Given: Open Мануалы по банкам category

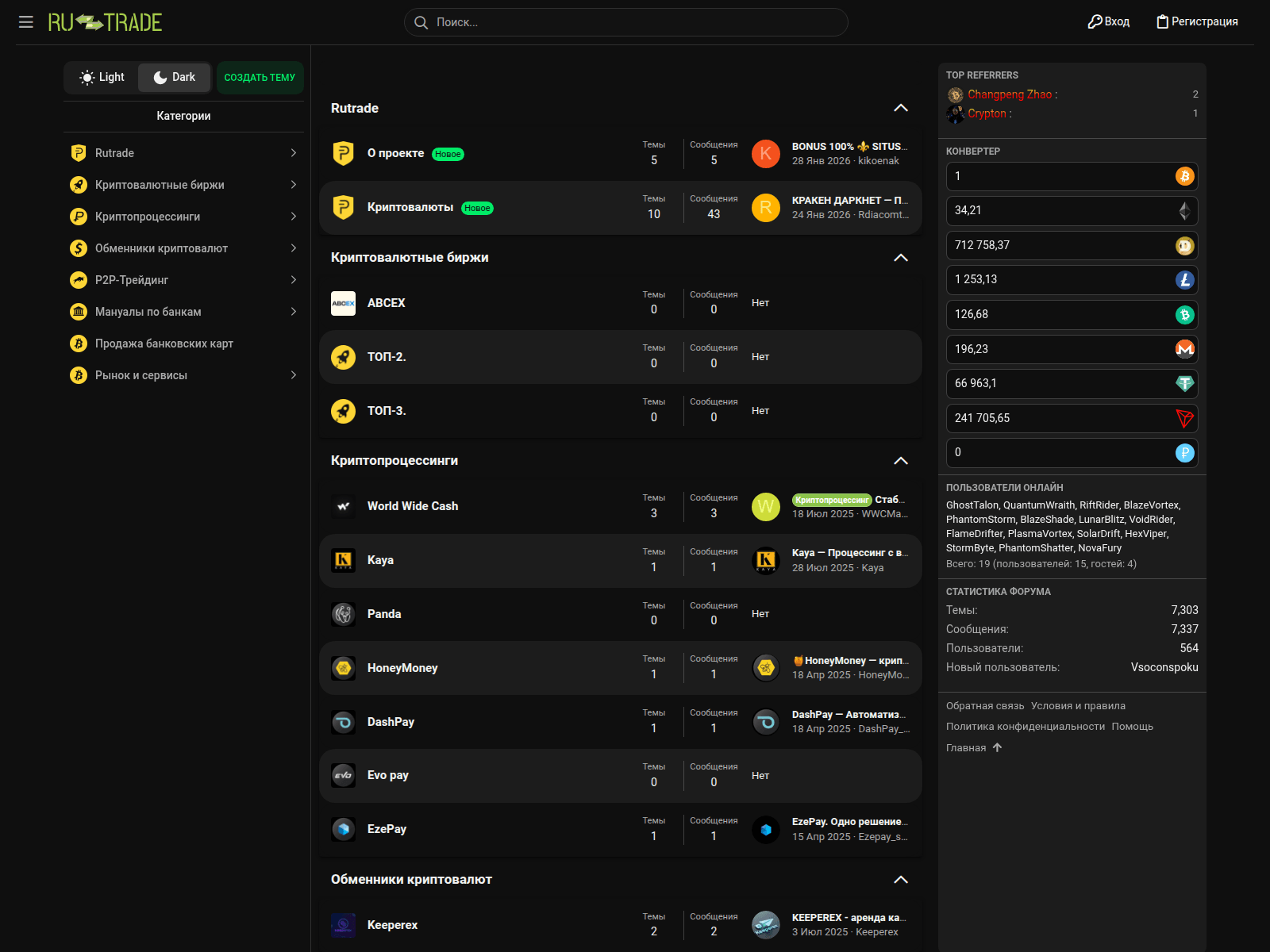Looking at the screenshot, I should coord(148,312).
